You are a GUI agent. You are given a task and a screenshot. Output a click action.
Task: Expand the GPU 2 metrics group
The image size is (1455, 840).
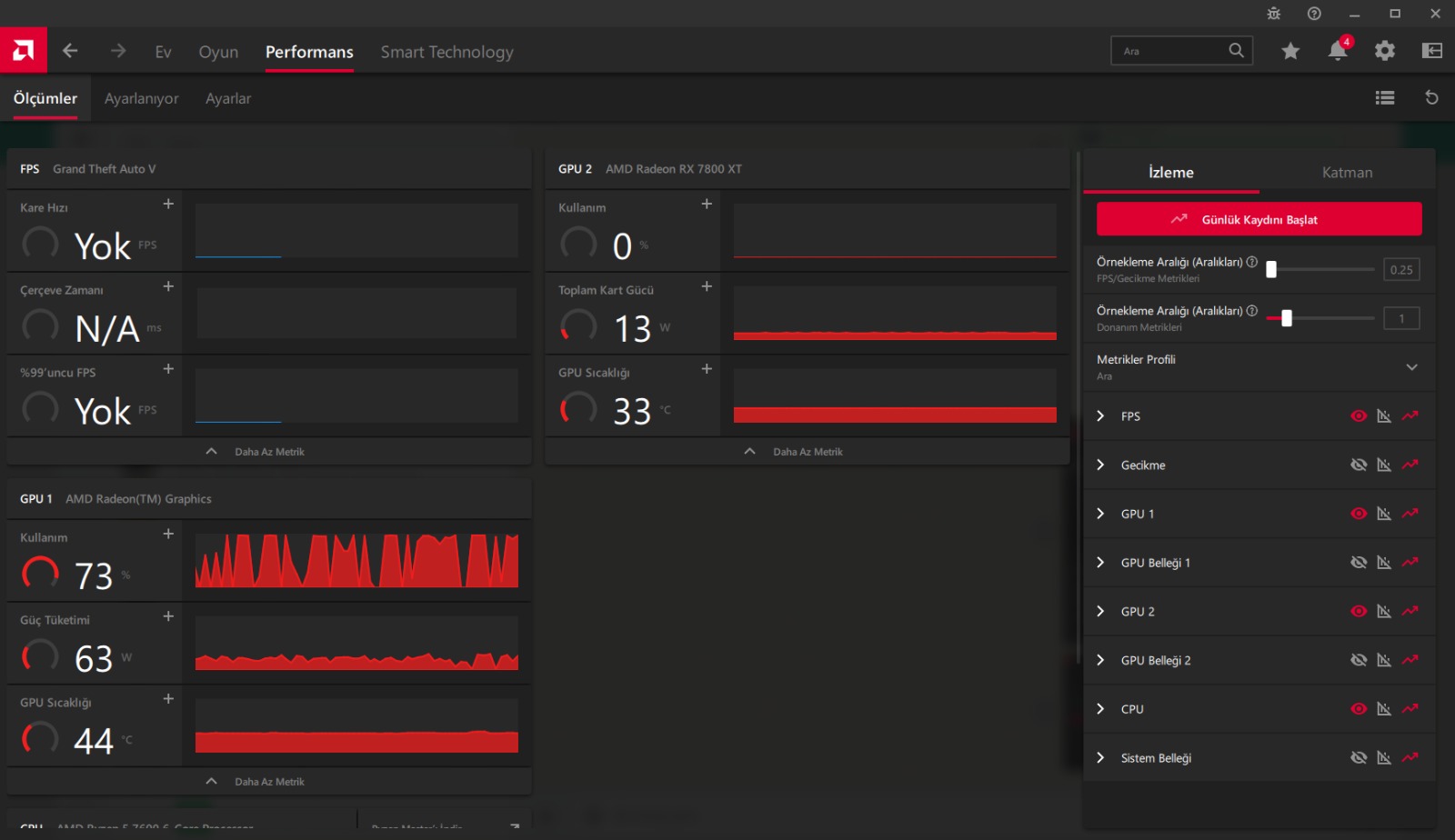pos(1100,612)
